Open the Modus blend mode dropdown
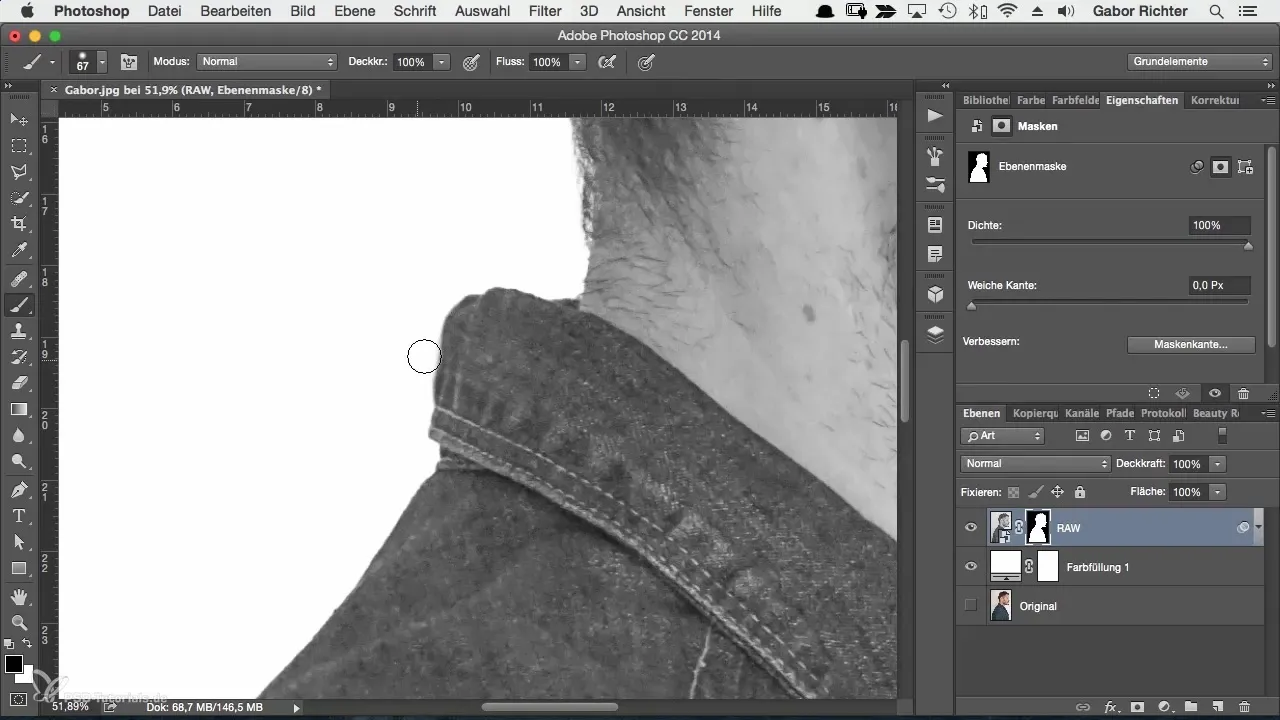Screen dimensions: 1280x720 pos(267,62)
